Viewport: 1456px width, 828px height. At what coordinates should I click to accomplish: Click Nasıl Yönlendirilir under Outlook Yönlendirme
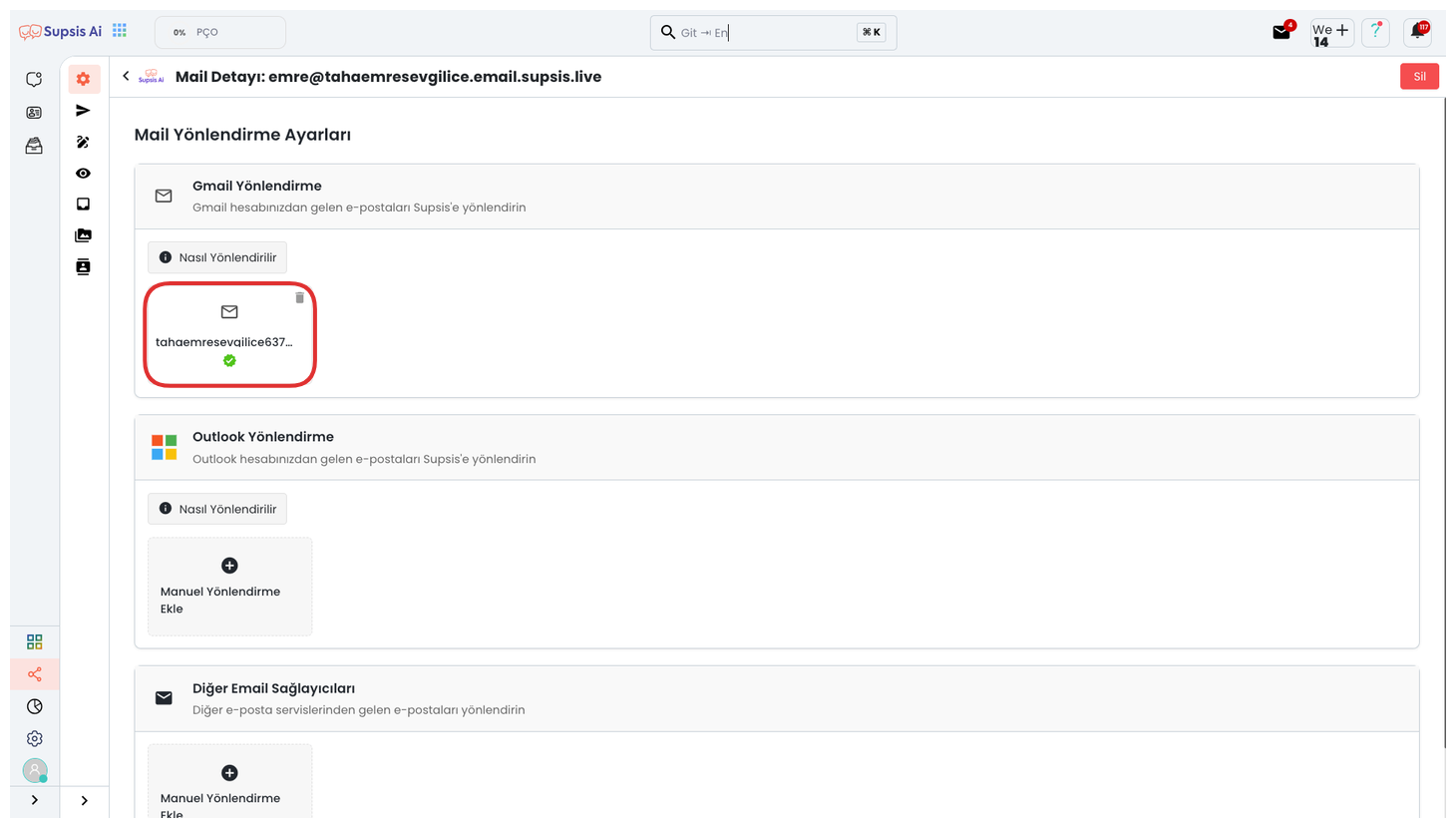click(217, 509)
